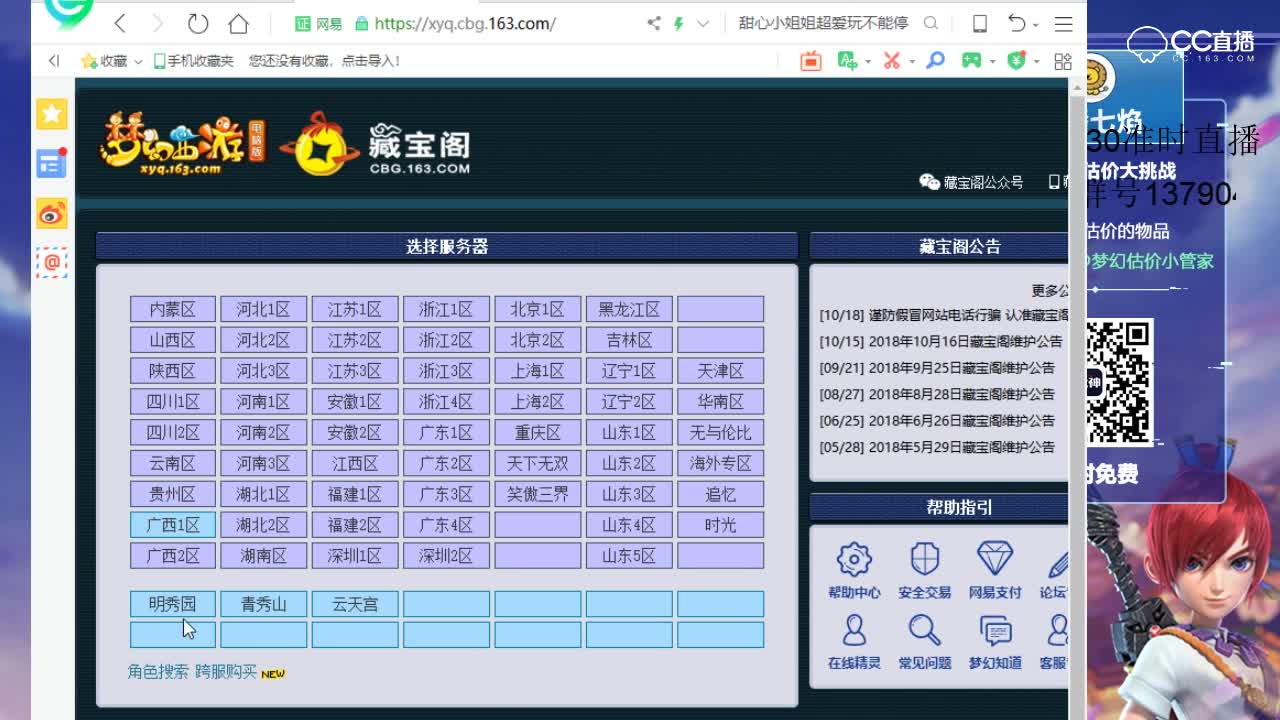Image resolution: width=1280 pixels, height=720 pixels.
Task: Open the dropdown beside gamepad icon
Action: tap(992, 62)
